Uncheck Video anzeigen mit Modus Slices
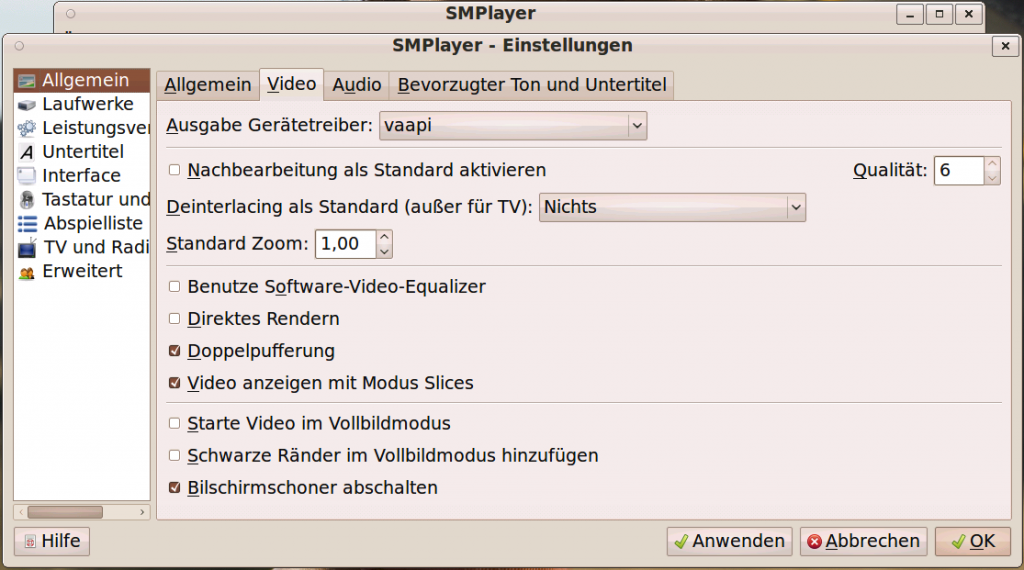The width and height of the screenshot is (1024, 570). point(174,383)
